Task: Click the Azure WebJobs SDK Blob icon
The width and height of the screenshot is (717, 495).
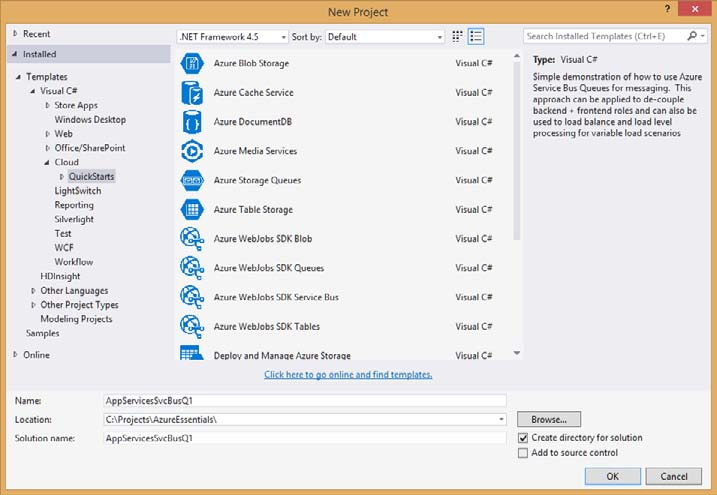Action: [x=192, y=239]
